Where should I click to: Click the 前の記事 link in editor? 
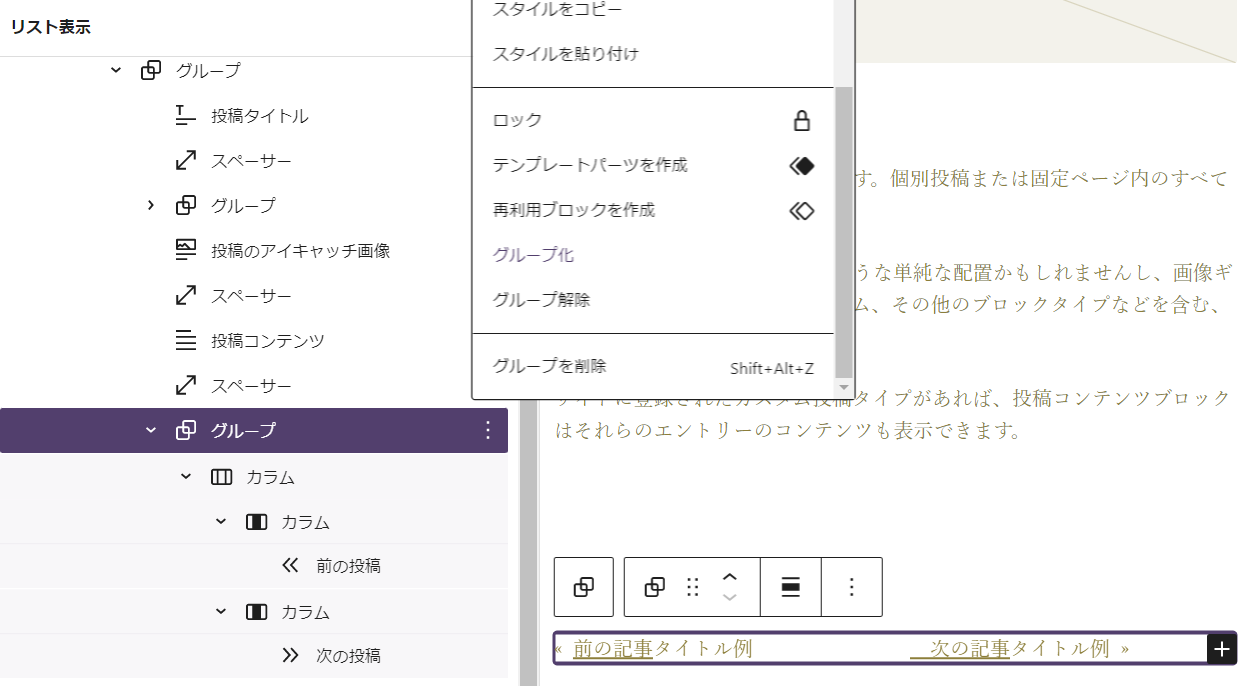[612, 648]
